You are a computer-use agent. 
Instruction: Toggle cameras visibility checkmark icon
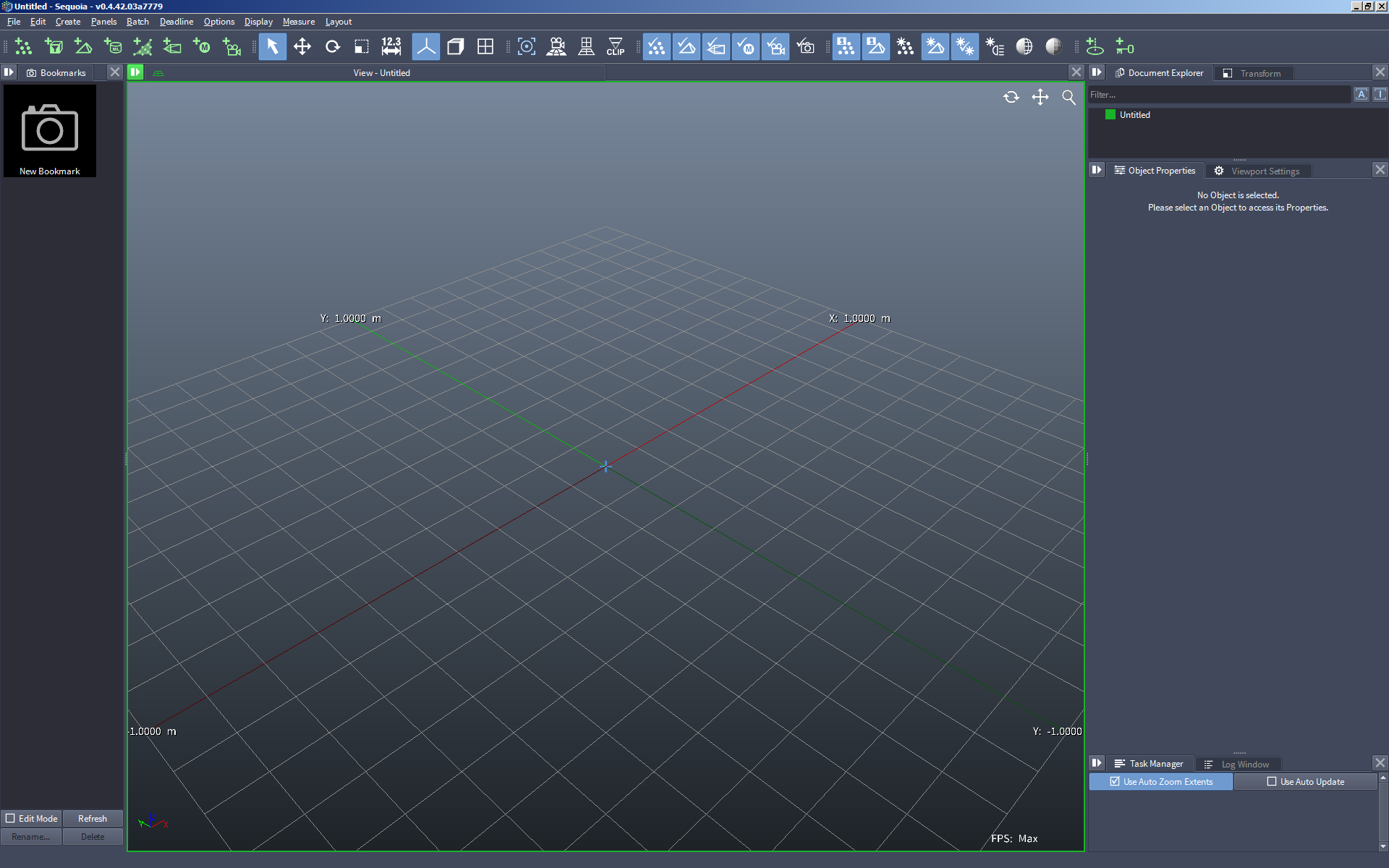(x=775, y=47)
